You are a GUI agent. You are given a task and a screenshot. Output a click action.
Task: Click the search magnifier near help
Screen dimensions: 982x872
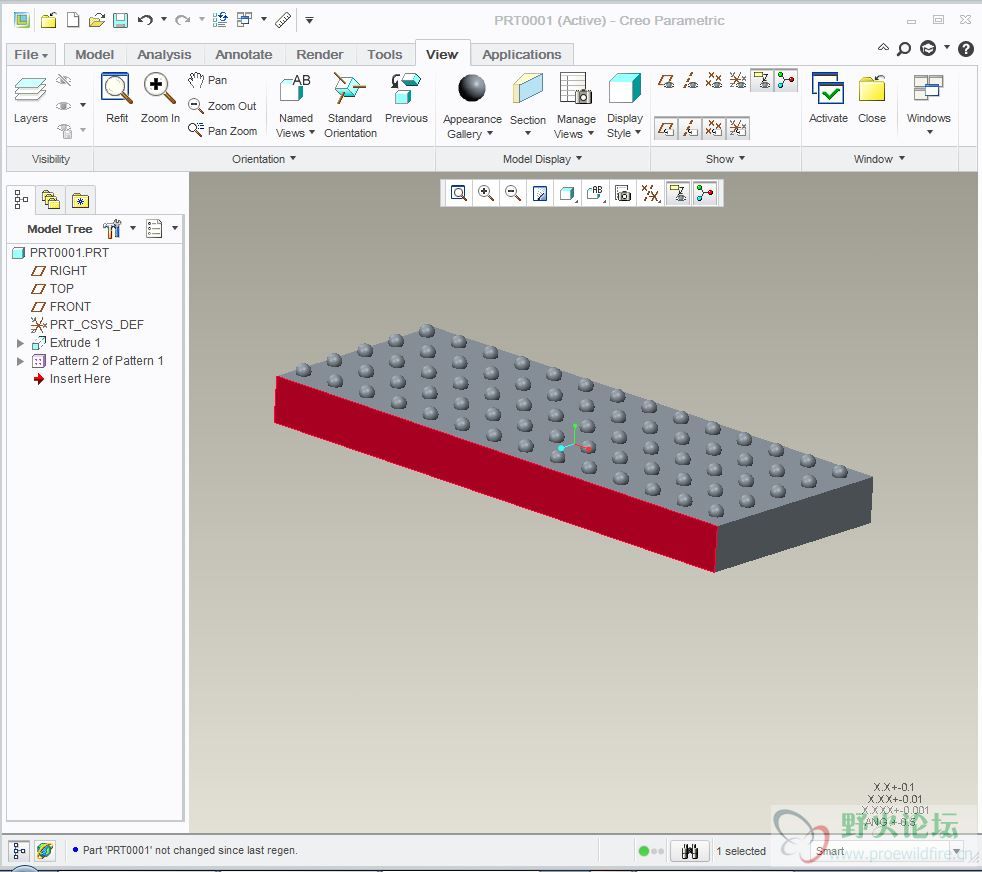pos(904,48)
